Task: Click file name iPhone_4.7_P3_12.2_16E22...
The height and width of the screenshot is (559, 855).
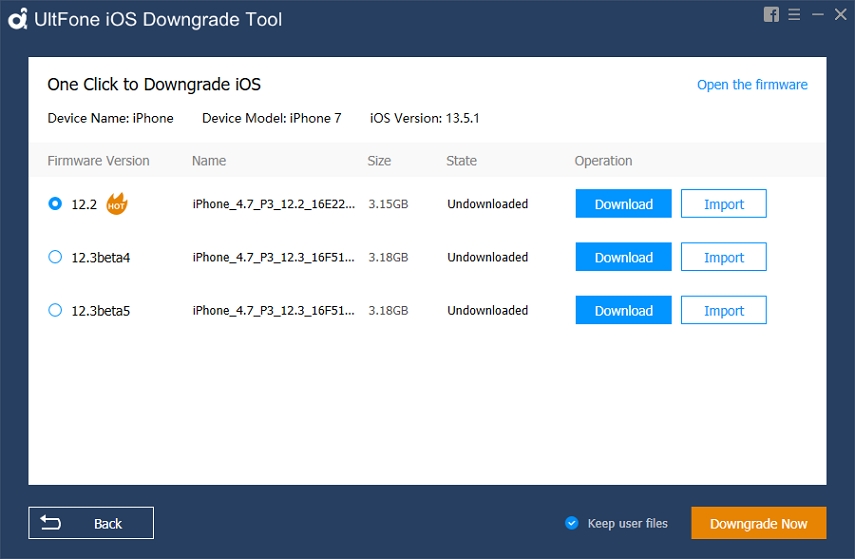Action: point(273,204)
